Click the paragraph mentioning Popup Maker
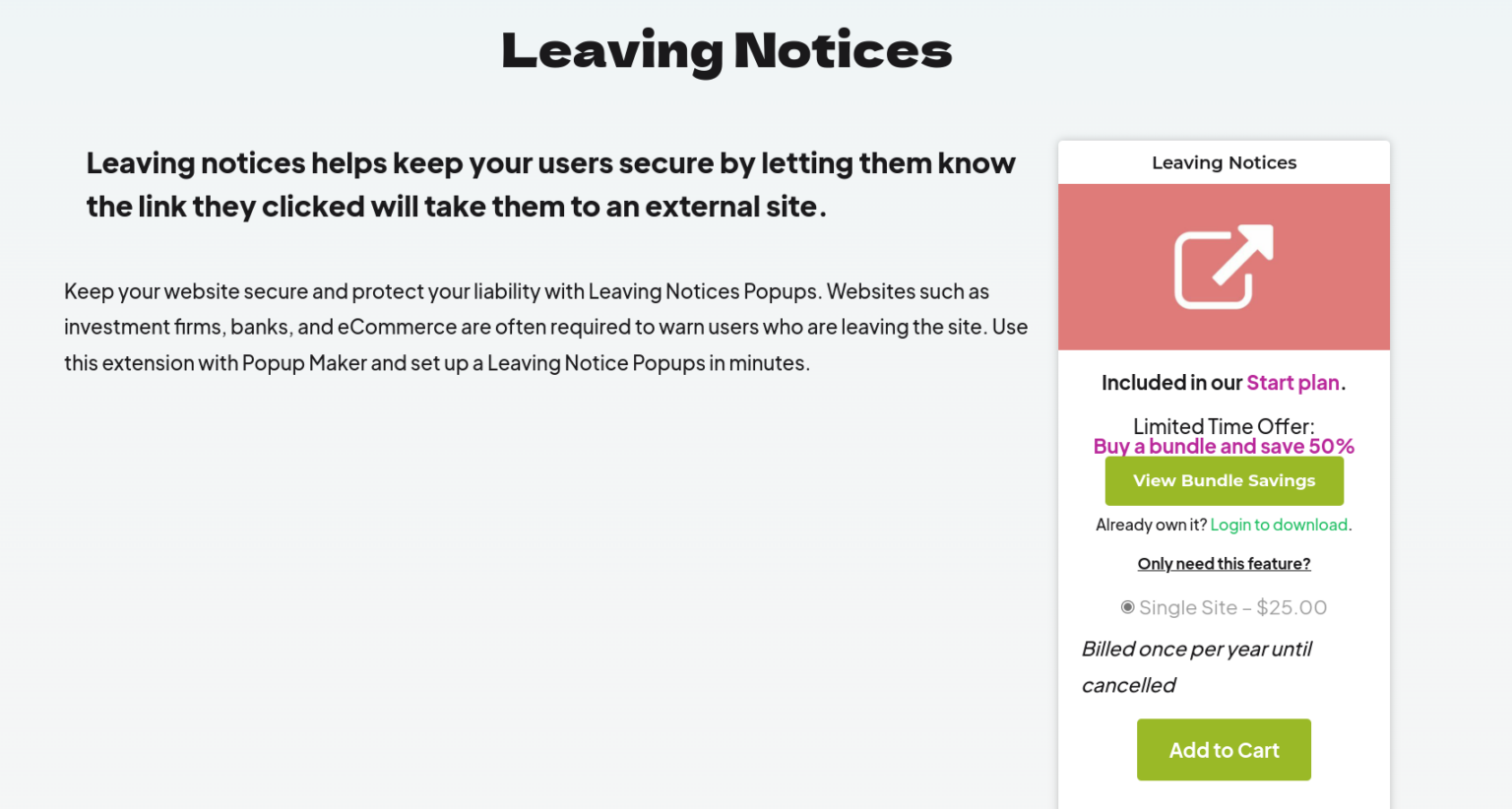Image resolution: width=1512 pixels, height=809 pixels. [x=545, y=327]
